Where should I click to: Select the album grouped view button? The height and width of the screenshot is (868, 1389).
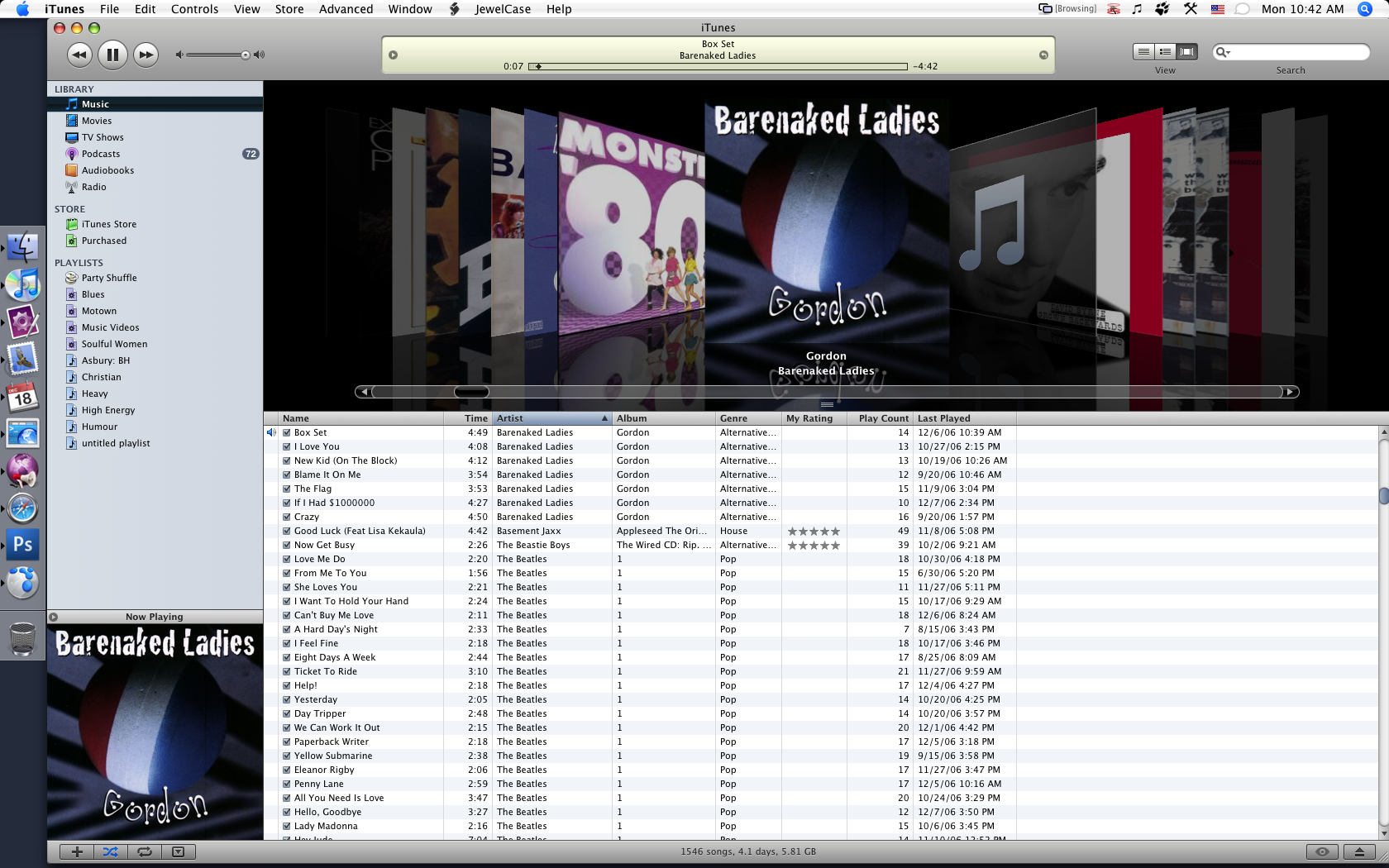click(1165, 52)
